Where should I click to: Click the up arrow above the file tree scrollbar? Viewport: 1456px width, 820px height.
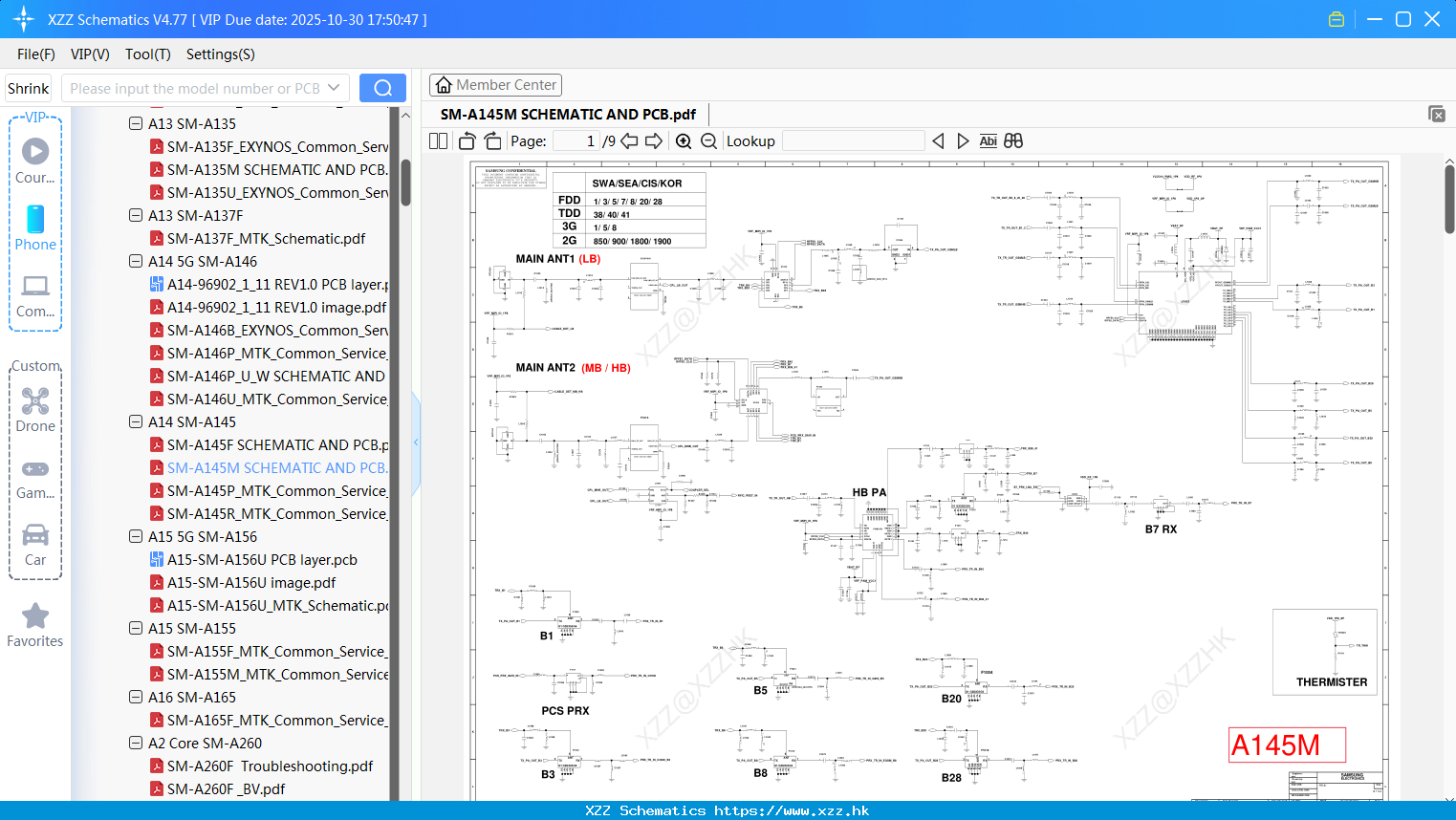(405, 116)
